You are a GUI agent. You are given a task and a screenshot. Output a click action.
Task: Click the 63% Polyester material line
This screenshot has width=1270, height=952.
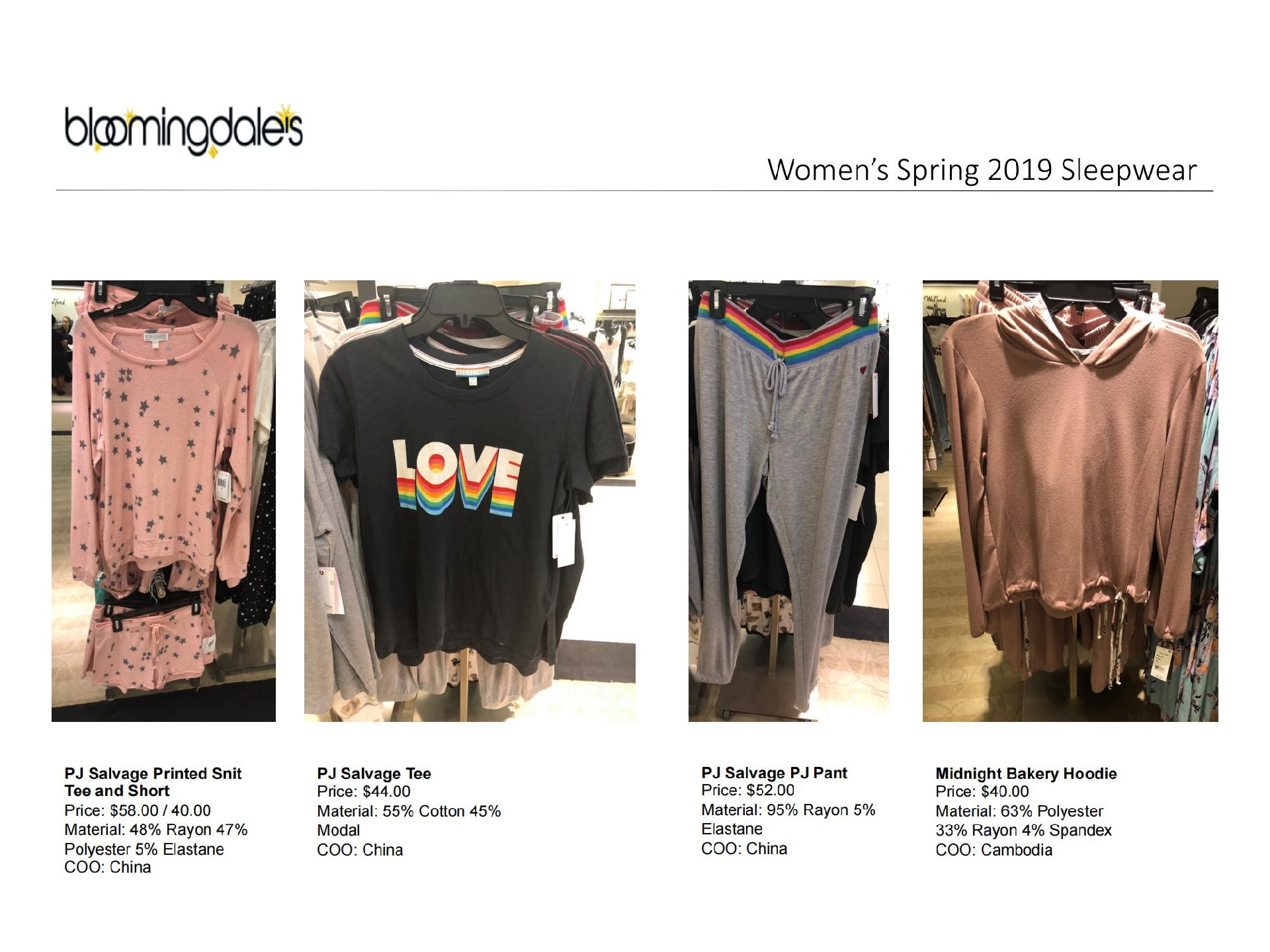[1019, 811]
